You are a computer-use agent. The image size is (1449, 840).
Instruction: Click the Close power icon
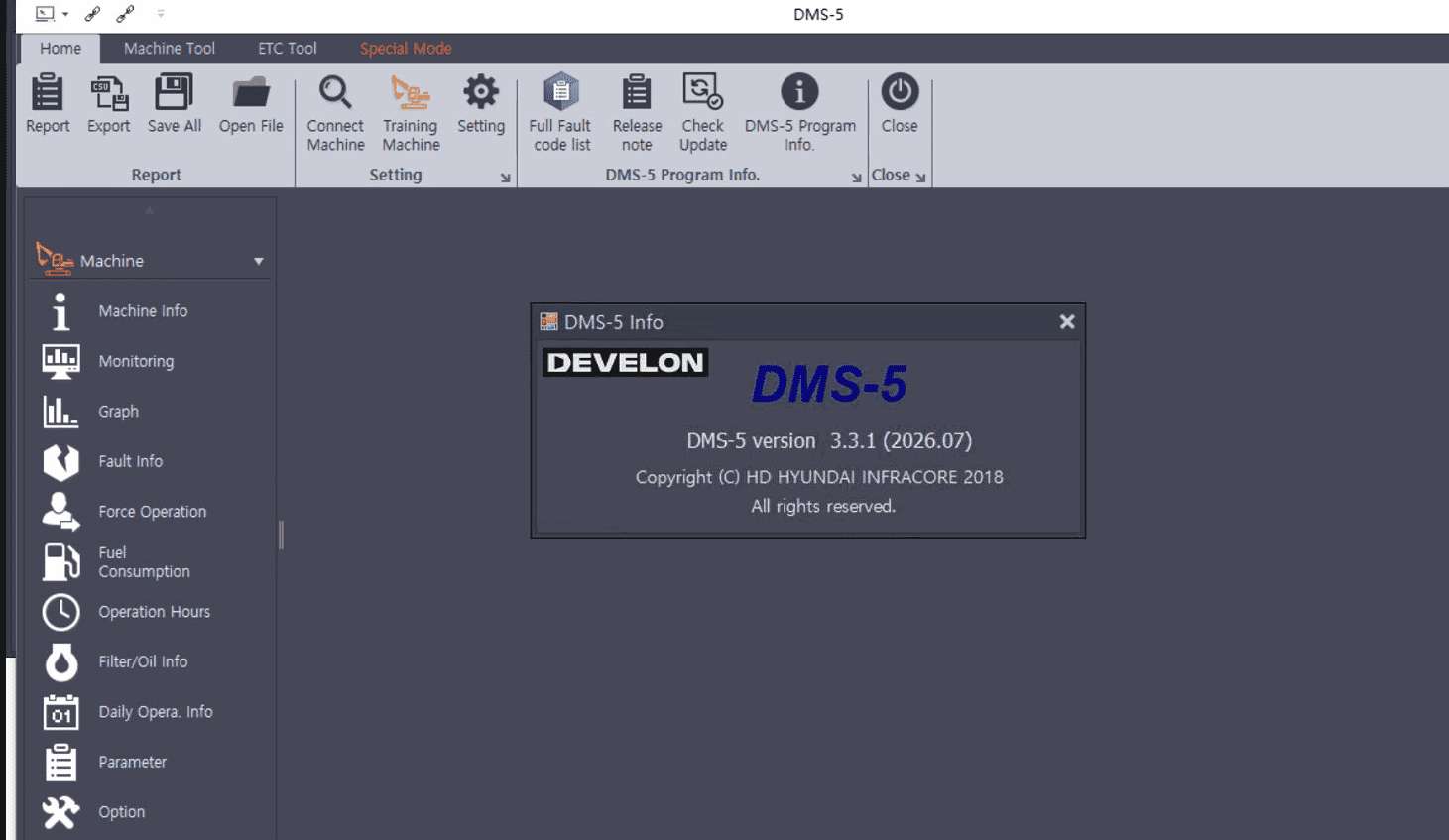[x=900, y=92]
